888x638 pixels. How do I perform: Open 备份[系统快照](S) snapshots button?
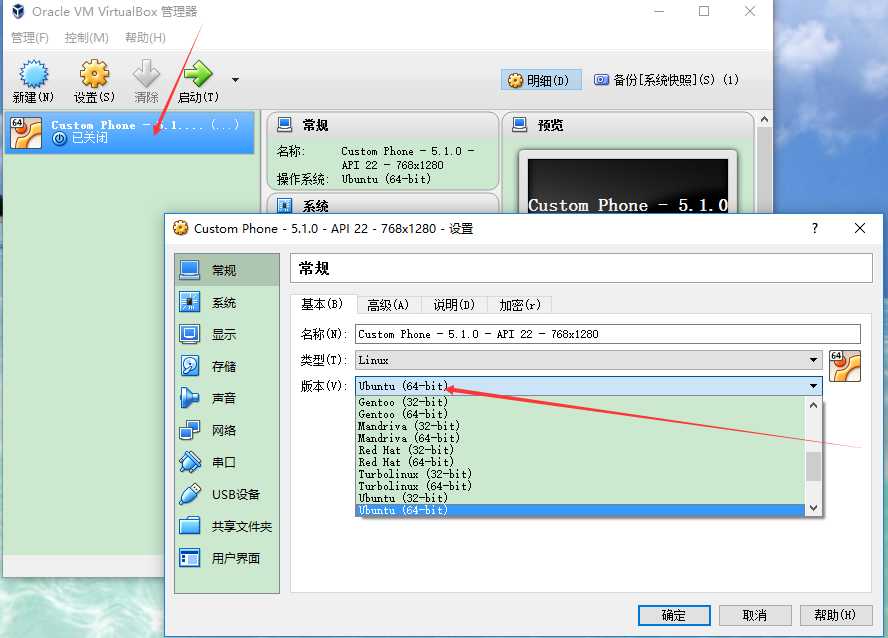pyautogui.click(x=666, y=80)
